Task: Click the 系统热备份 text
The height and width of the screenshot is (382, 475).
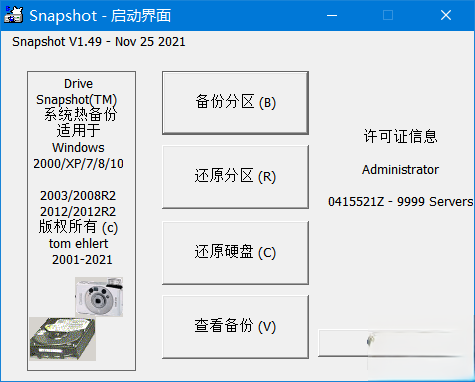Action: [x=80, y=115]
